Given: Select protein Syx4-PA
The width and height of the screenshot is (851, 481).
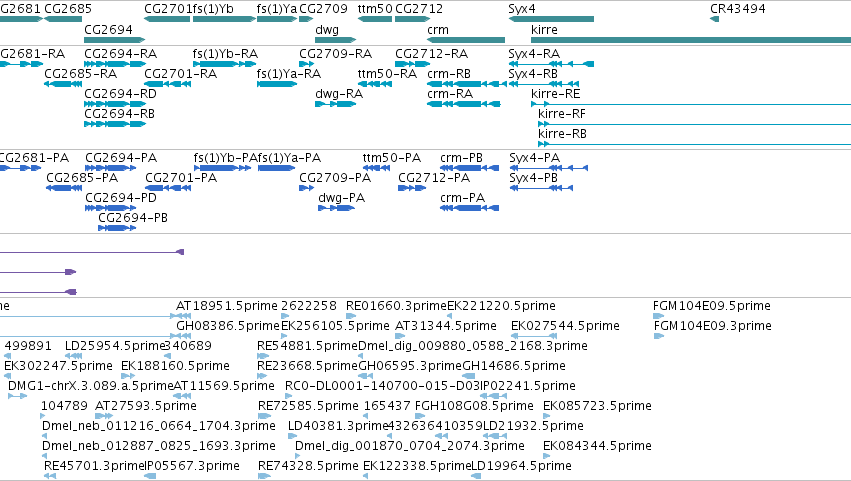Looking at the screenshot, I should point(535,158).
